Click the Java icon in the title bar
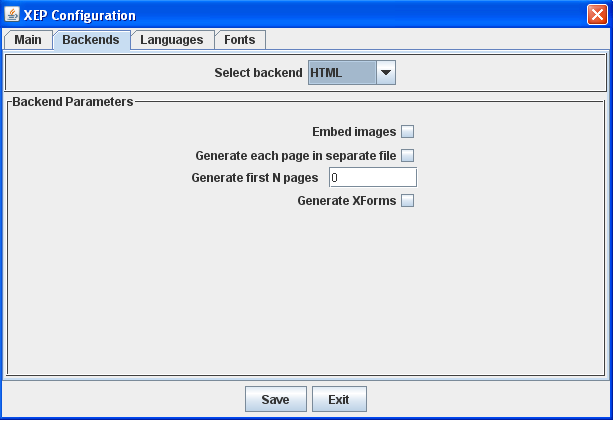Image resolution: width=615 pixels, height=424 pixels. (x=12, y=15)
